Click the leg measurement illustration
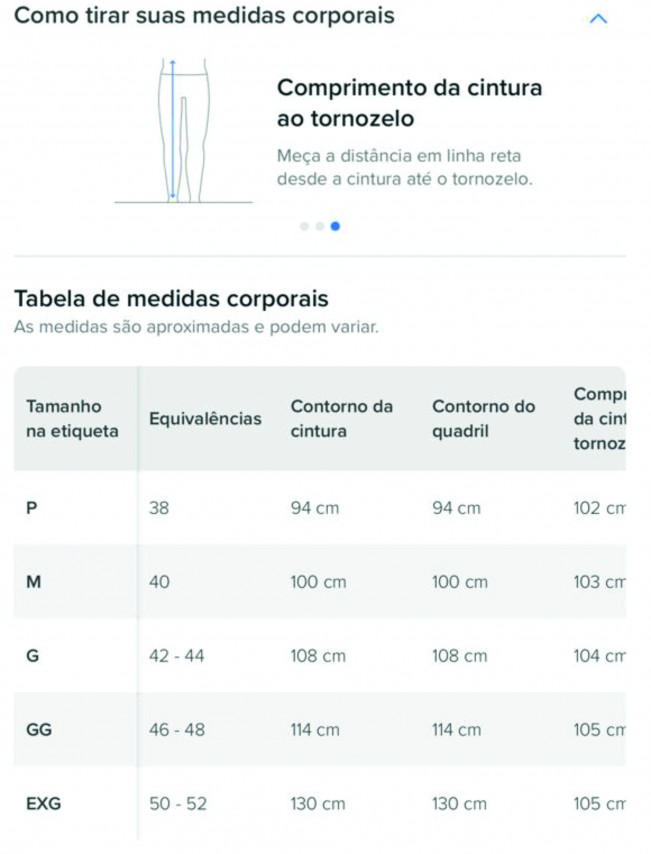This screenshot has height=854, width=651. [184, 130]
